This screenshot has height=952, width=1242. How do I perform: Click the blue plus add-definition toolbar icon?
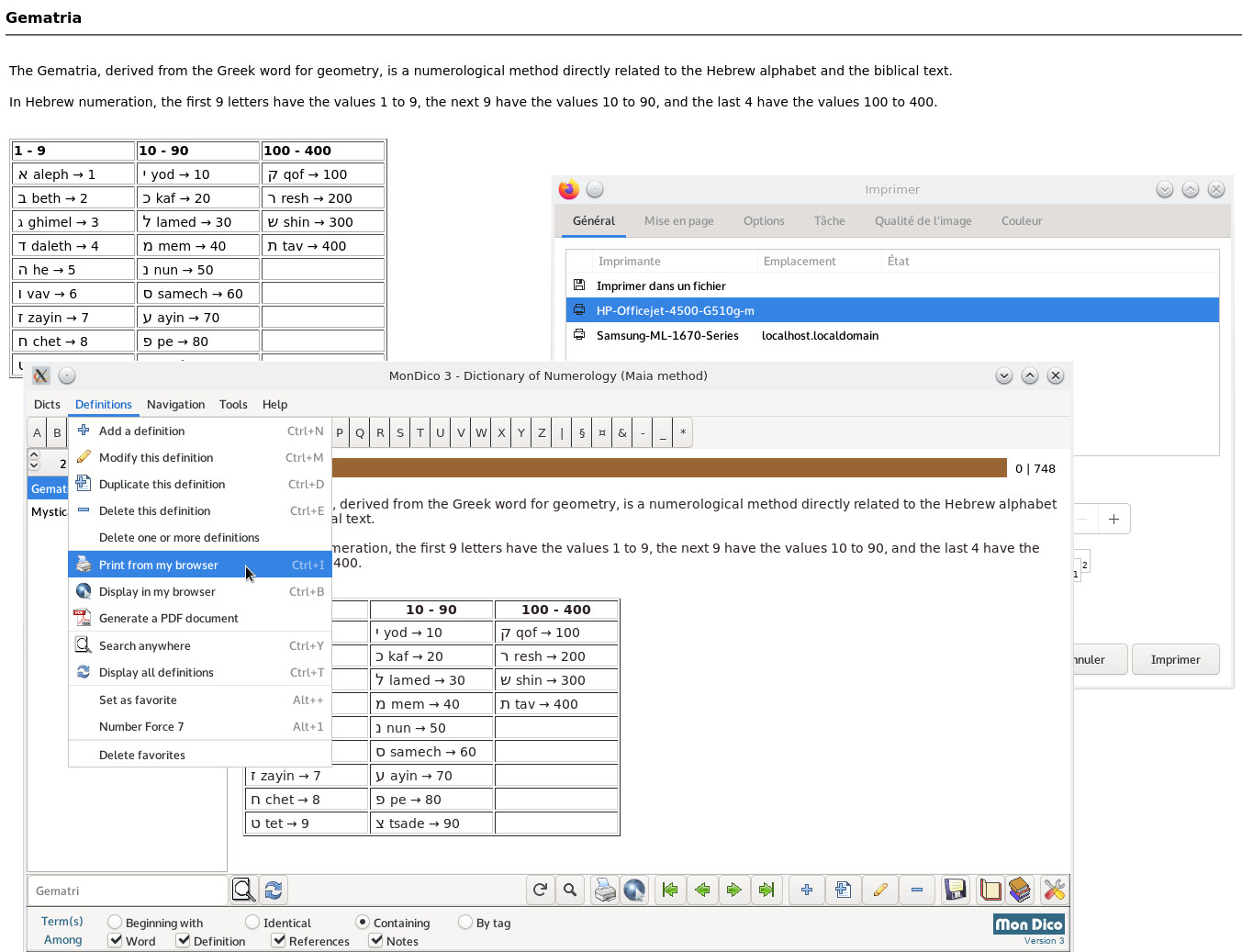tap(807, 890)
